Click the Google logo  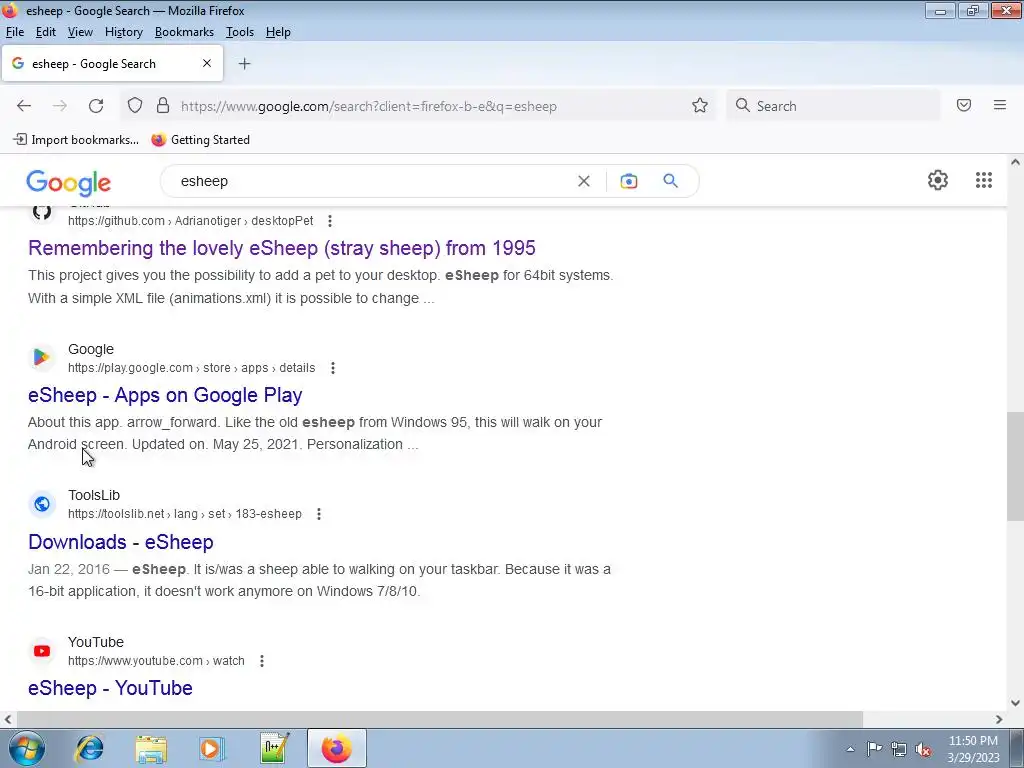tap(69, 183)
